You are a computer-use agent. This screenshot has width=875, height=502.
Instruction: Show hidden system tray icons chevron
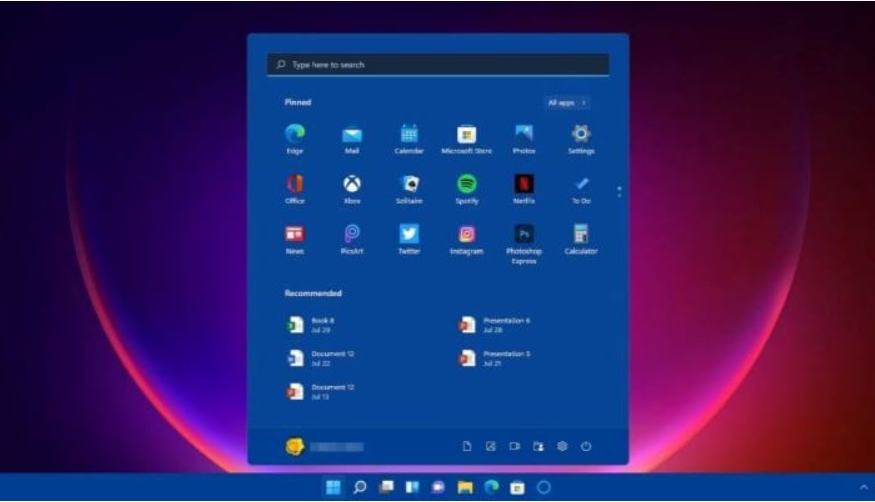[864, 487]
